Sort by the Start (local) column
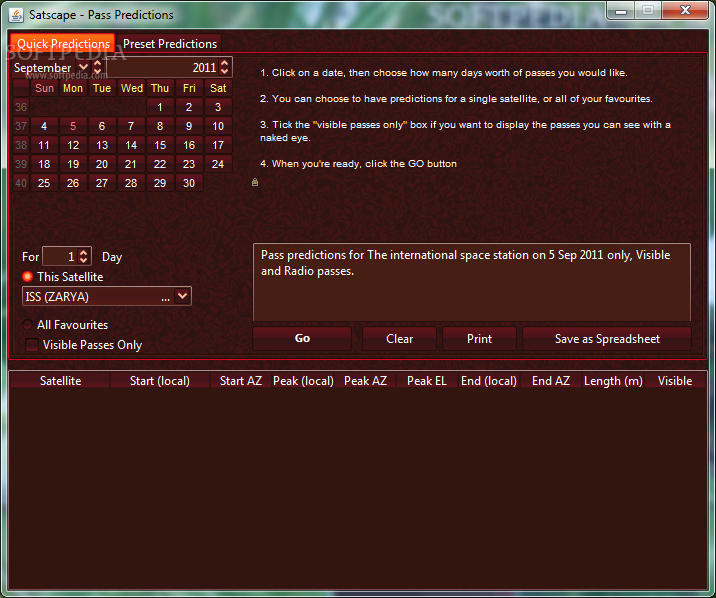This screenshot has width=716, height=598. point(160,381)
